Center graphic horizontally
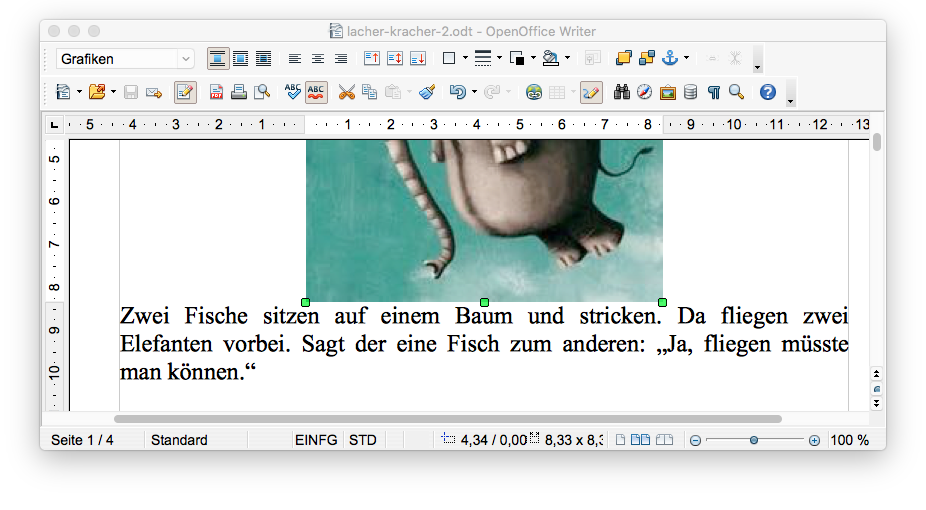The image size is (926, 510). coord(318,58)
